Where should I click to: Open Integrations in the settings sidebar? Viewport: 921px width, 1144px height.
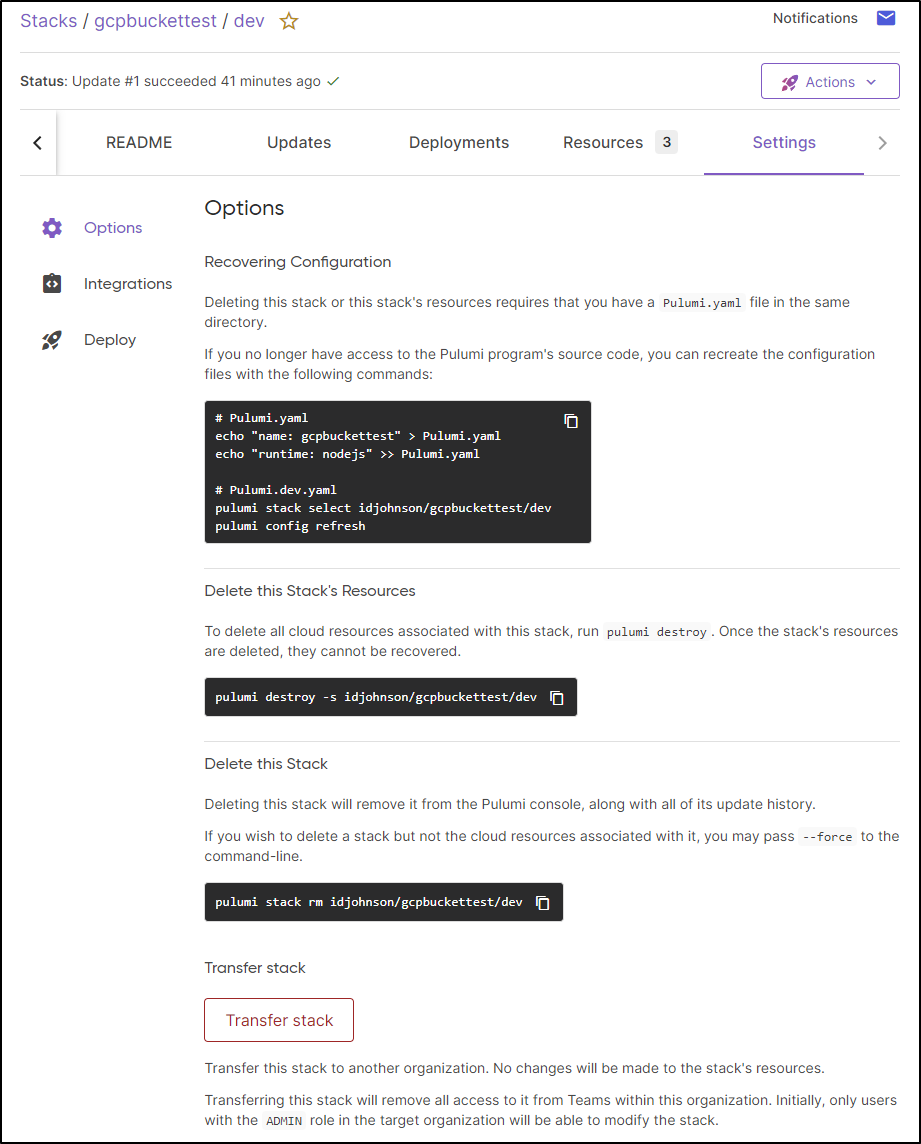click(x=128, y=284)
